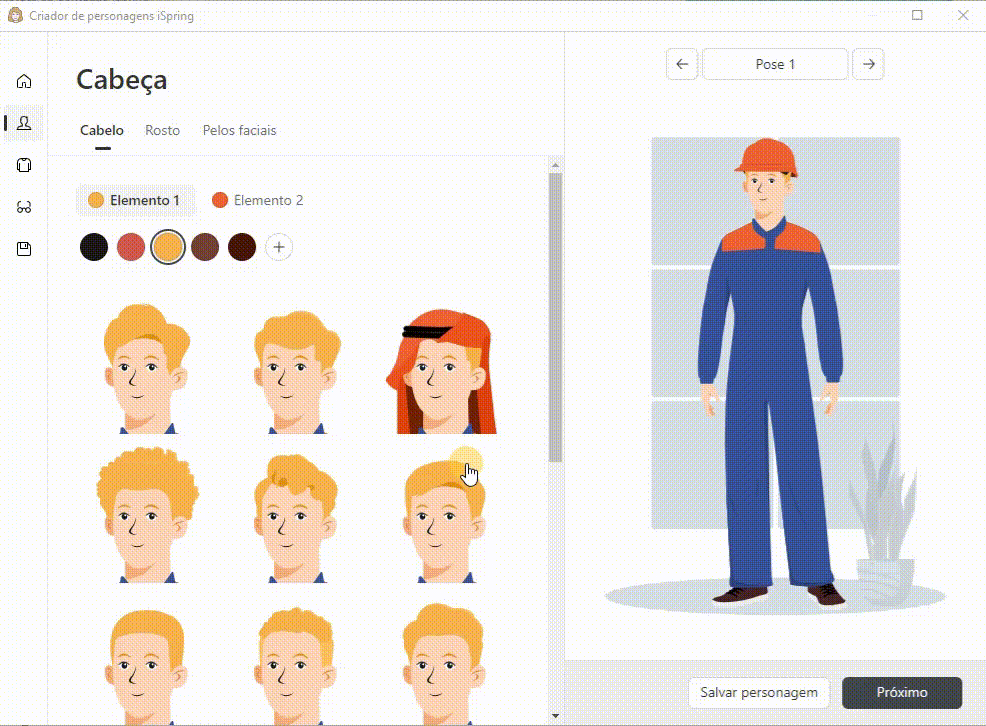
Task: Pick the red hair color swatch
Action: pos(131,247)
